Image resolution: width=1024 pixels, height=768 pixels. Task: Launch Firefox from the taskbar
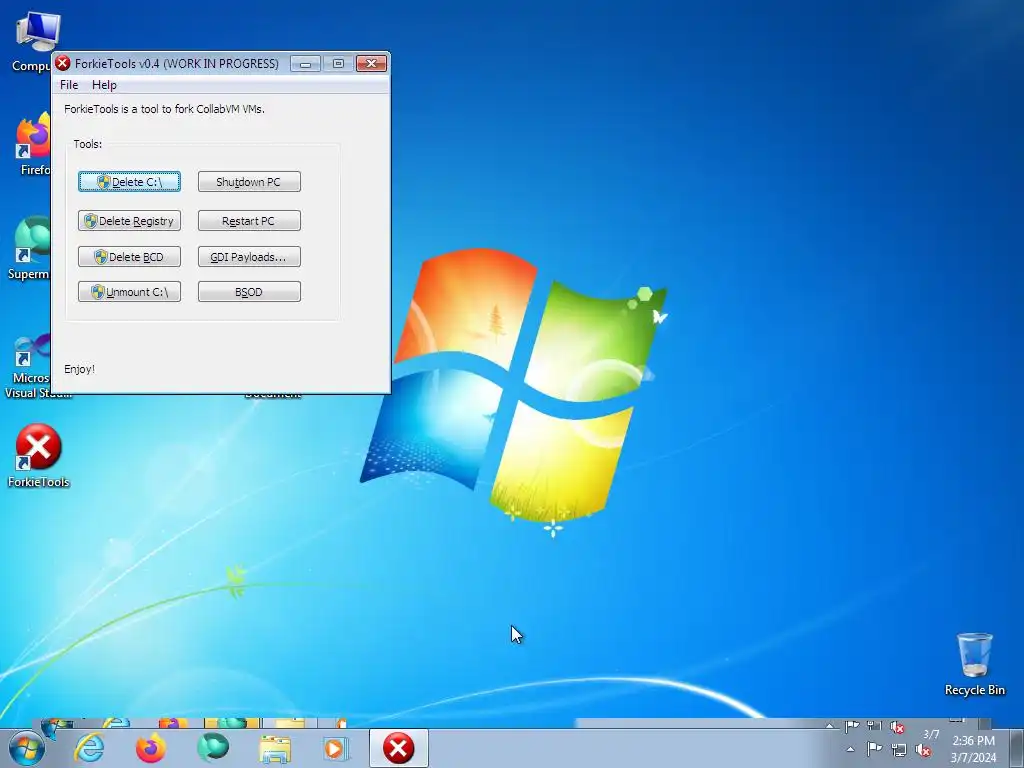pyautogui.click(x=151, y=748)
